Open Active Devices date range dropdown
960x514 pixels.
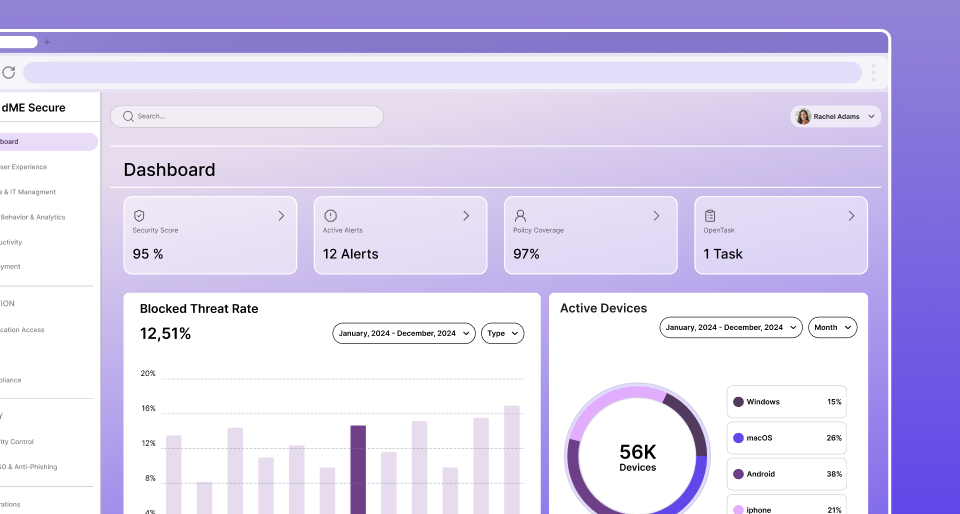tap(731, 327)
